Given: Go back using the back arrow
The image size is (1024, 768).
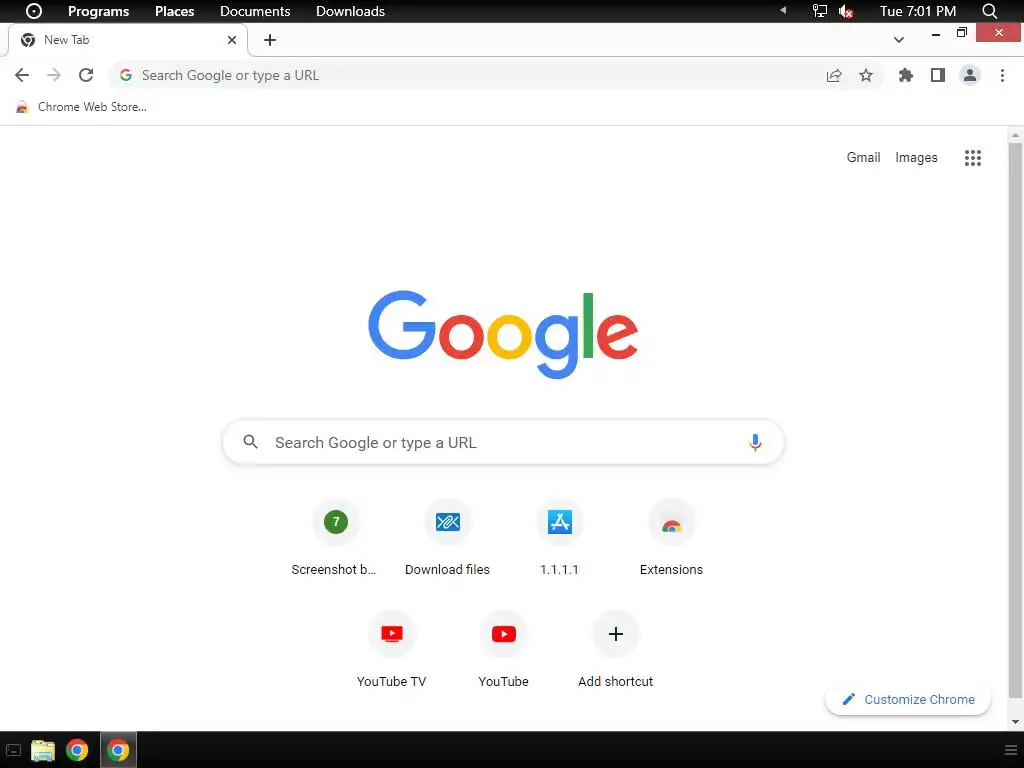Looking at the screenshot, I should point(22,75).
